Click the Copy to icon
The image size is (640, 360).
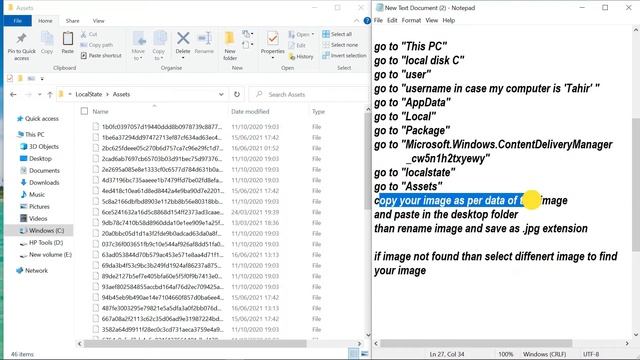click(159, 39)
